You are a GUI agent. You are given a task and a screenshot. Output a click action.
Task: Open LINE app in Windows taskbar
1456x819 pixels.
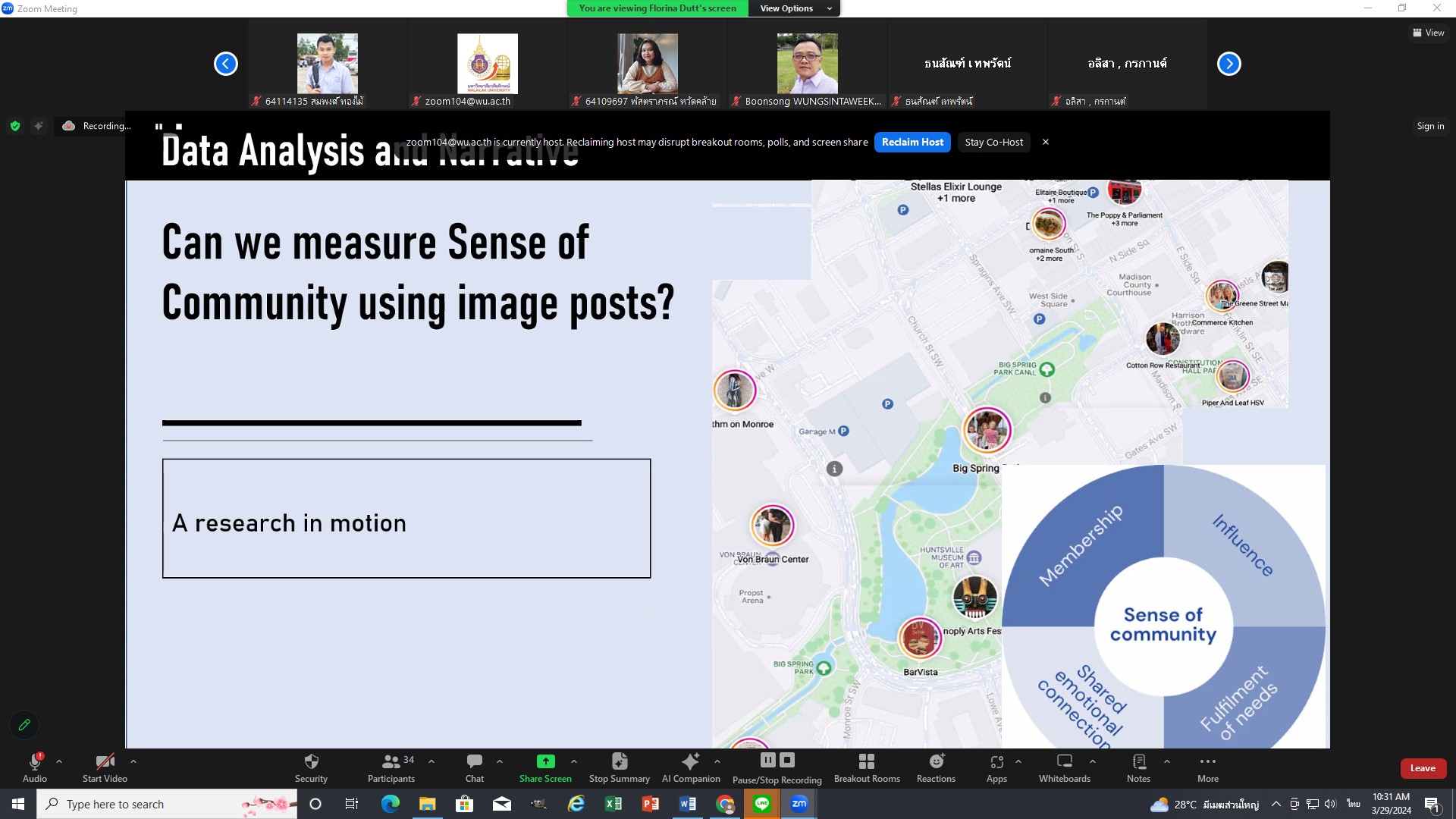[762, 804]
